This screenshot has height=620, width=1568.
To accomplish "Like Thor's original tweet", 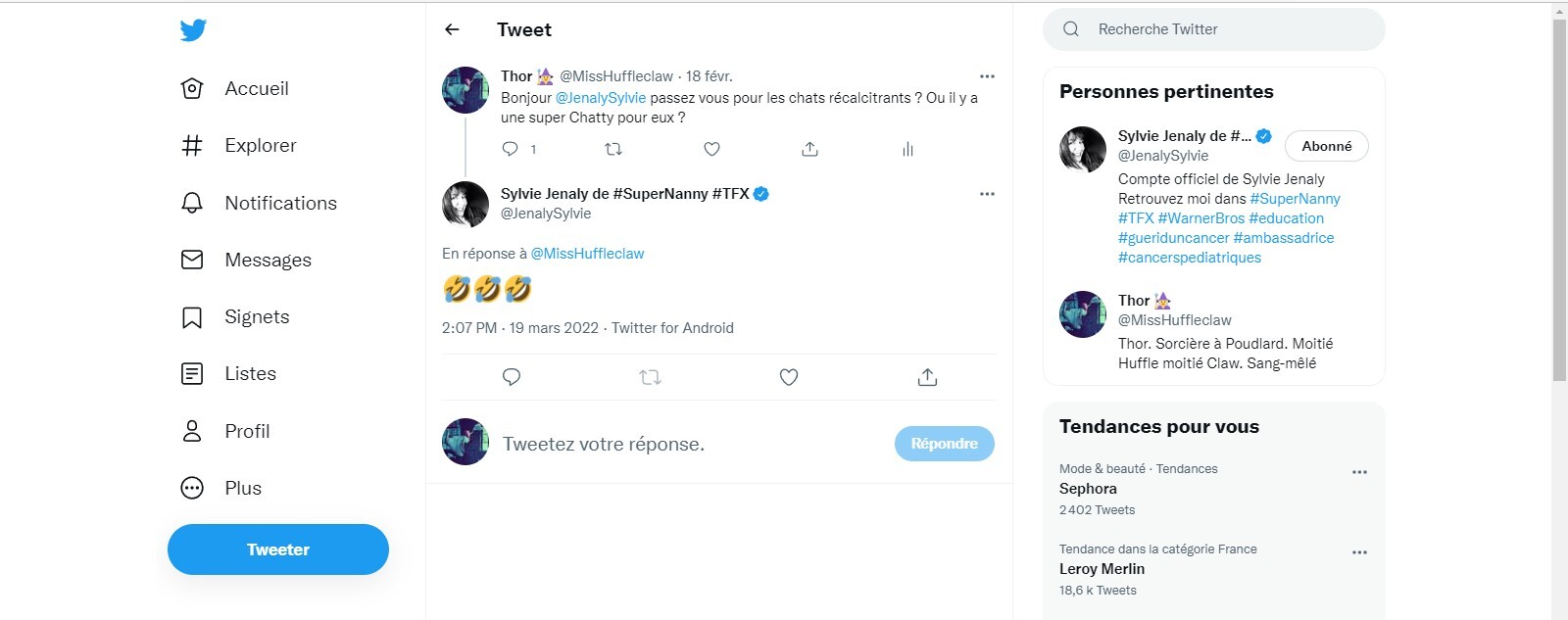I will [712, 149].
